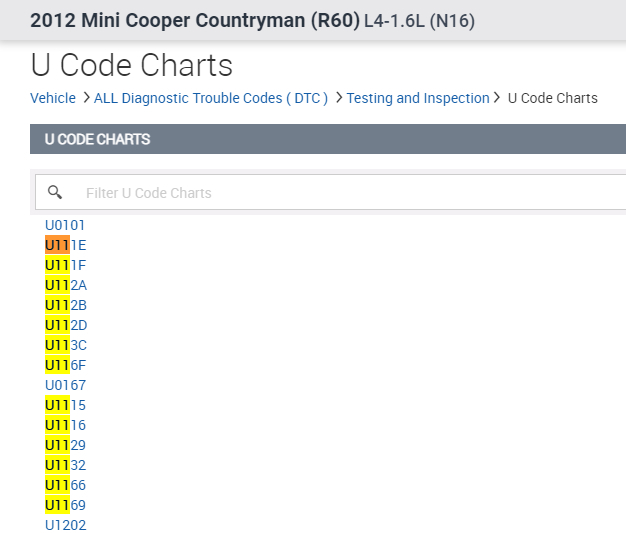626x533 pixels.
Task: Open the U1166 code chart
Action: point(65,485)
